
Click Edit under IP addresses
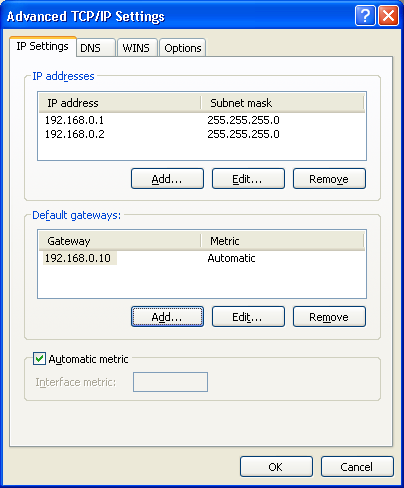point(248,179)
